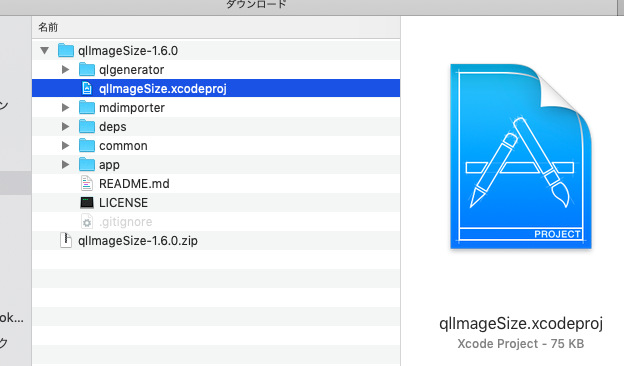Click the qlImageSize-1.6.0.zip archive icon
The height and width of the screenshot is (366, 624).
pyautogui.click(x=66, y=240)
